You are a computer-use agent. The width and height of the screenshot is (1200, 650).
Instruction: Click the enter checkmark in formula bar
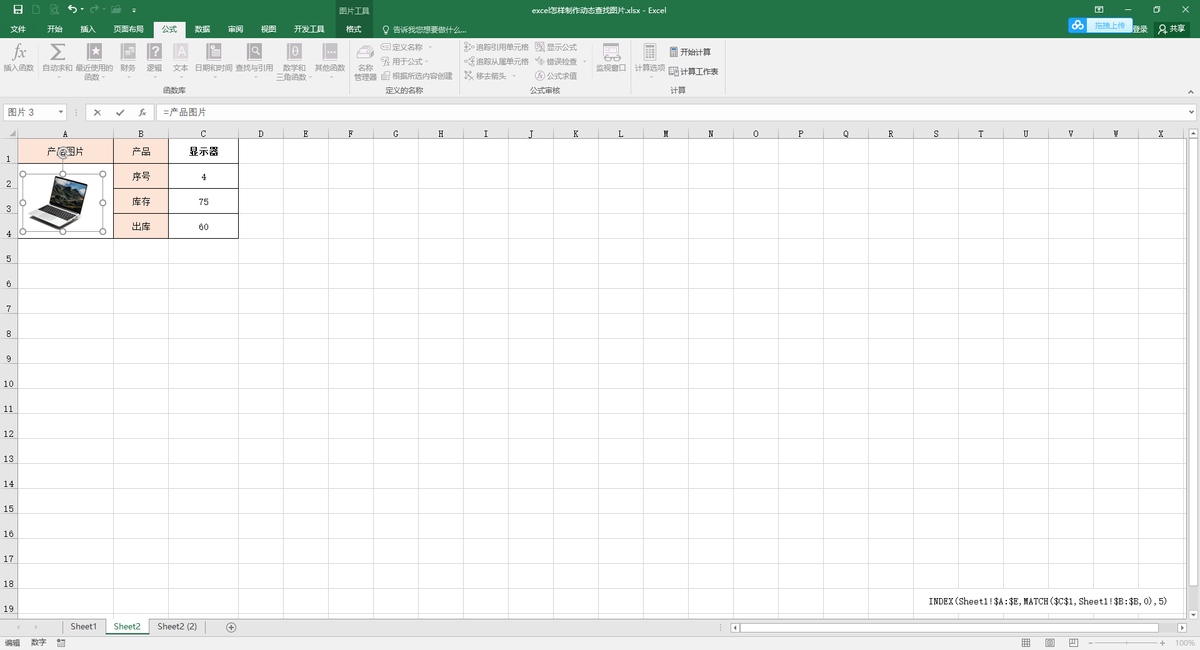point(120,113)
